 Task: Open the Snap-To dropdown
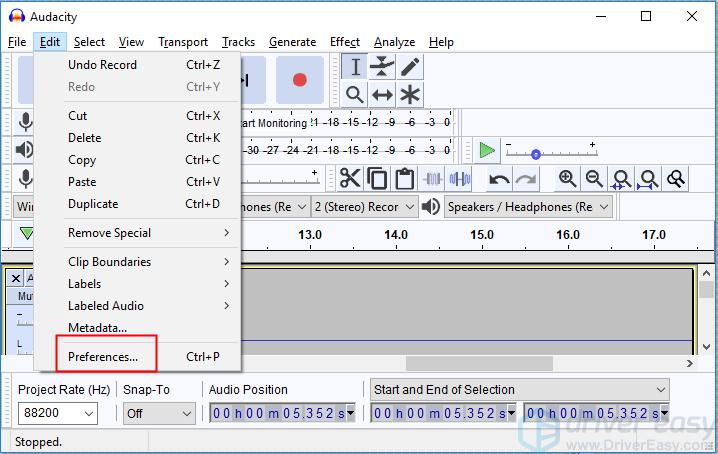tap(159, 413)
